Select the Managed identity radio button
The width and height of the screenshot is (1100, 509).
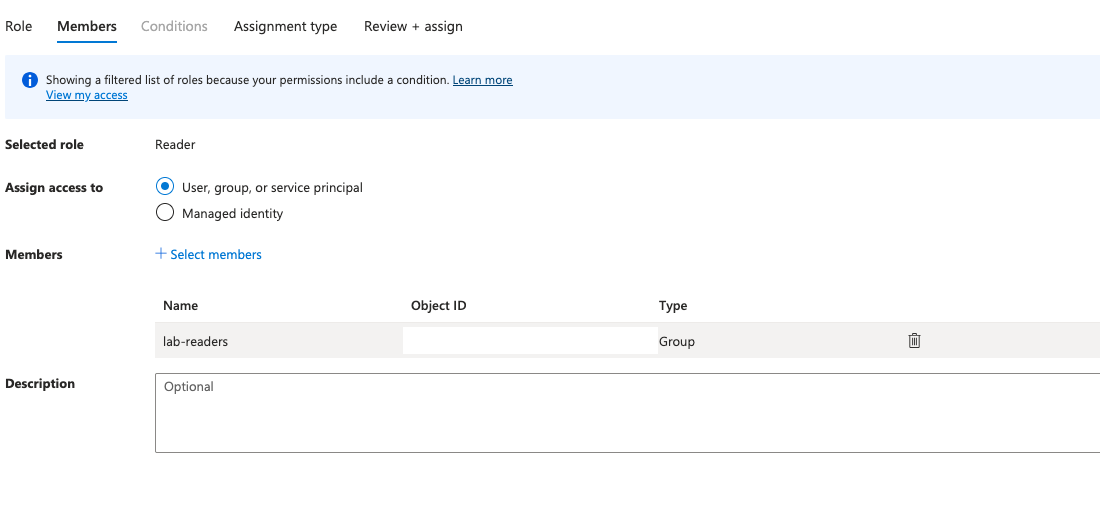(x=165, y=212)
